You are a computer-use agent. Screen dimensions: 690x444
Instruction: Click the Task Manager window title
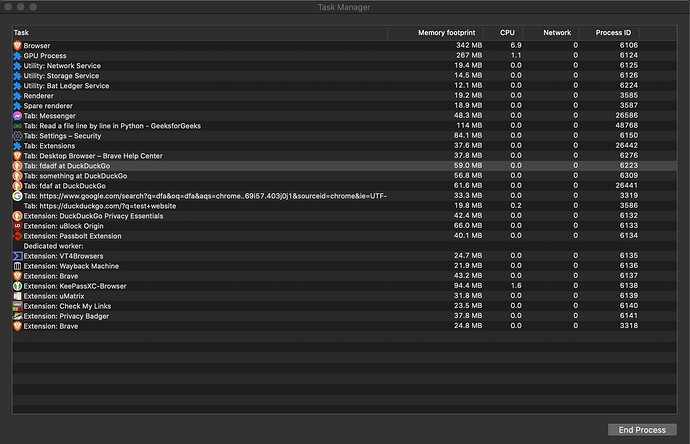tap(344, 7)
